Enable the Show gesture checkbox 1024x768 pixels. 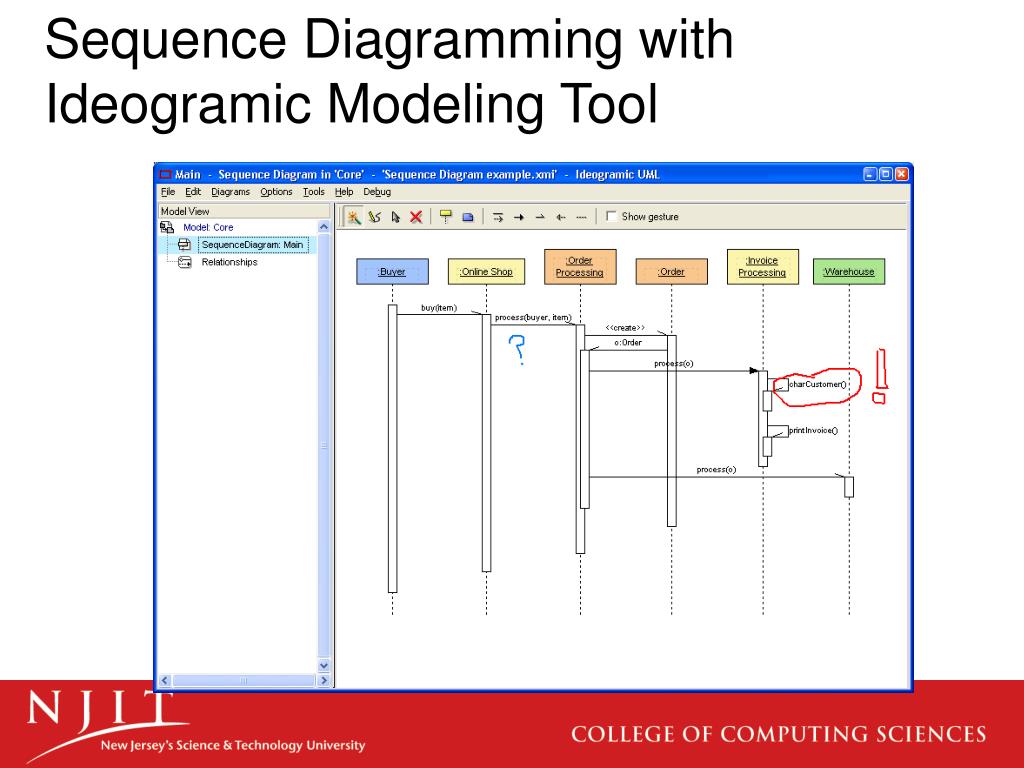pyautogui.click(x=611, y=216)
